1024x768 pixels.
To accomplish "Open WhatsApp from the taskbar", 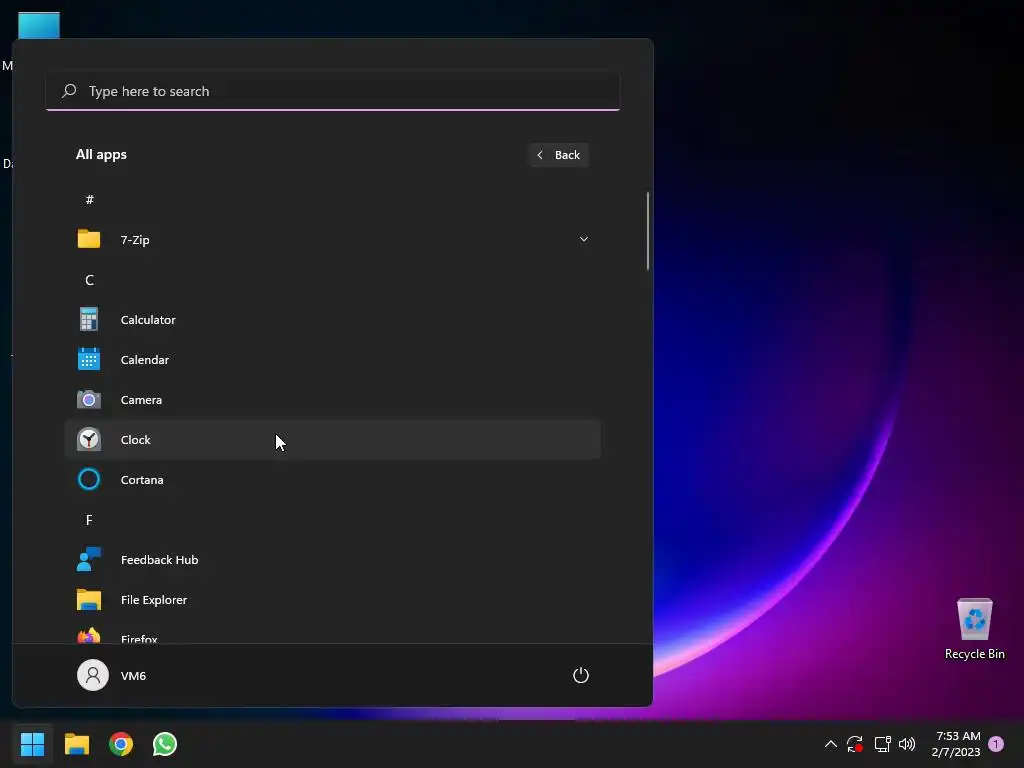I will point(165,744).
